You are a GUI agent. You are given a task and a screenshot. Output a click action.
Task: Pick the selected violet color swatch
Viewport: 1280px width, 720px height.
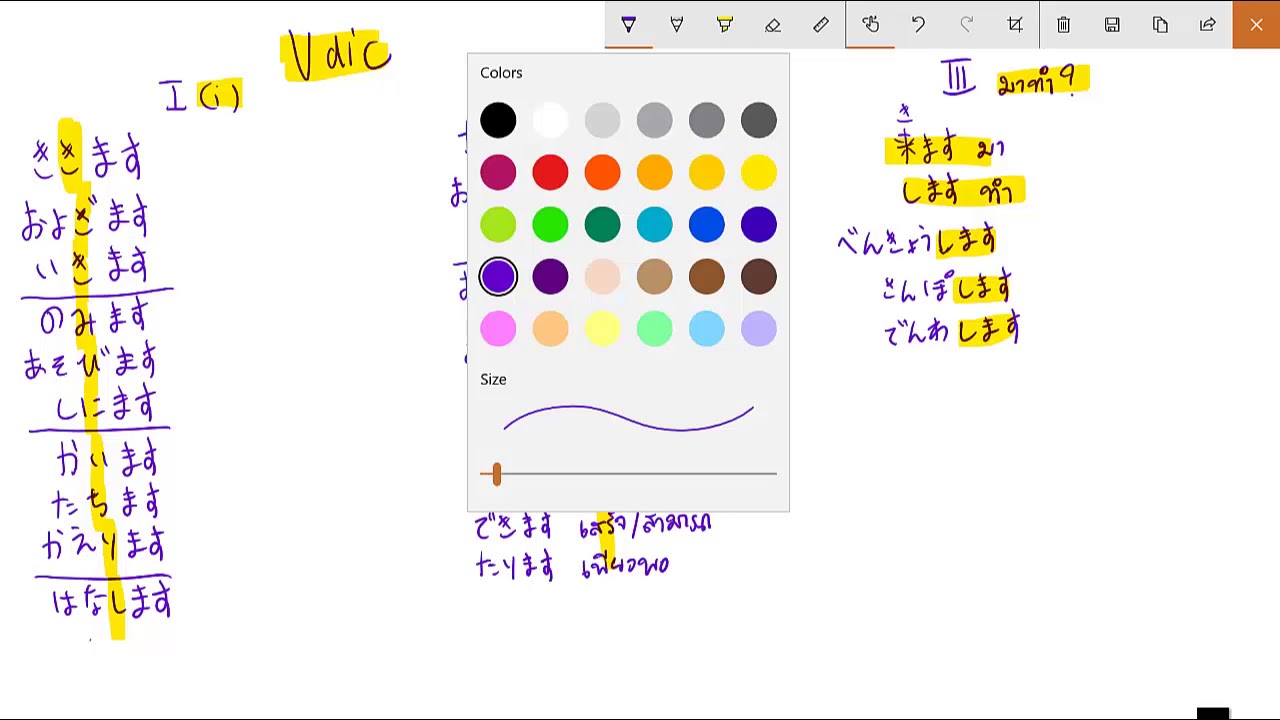(x=498, y=276)
